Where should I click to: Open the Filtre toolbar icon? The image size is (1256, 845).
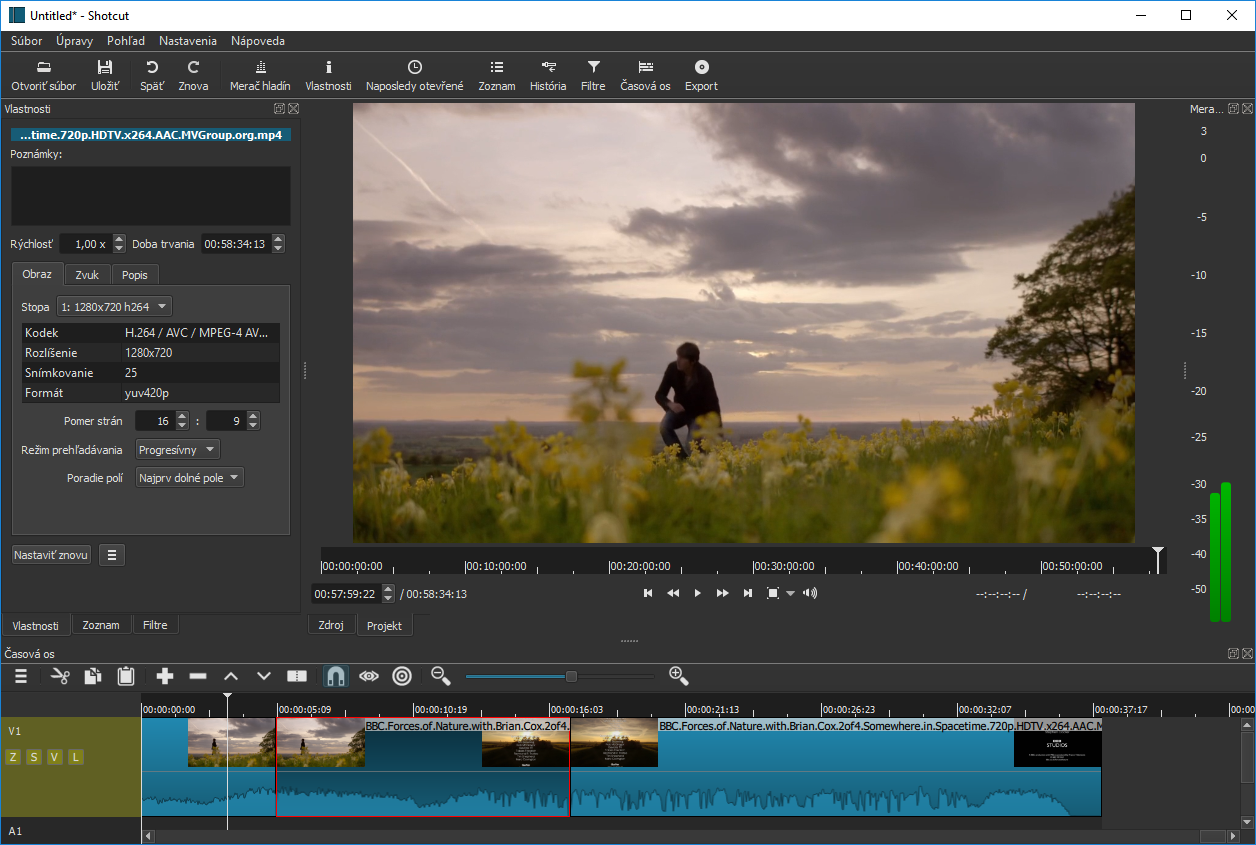click(593, 75)
